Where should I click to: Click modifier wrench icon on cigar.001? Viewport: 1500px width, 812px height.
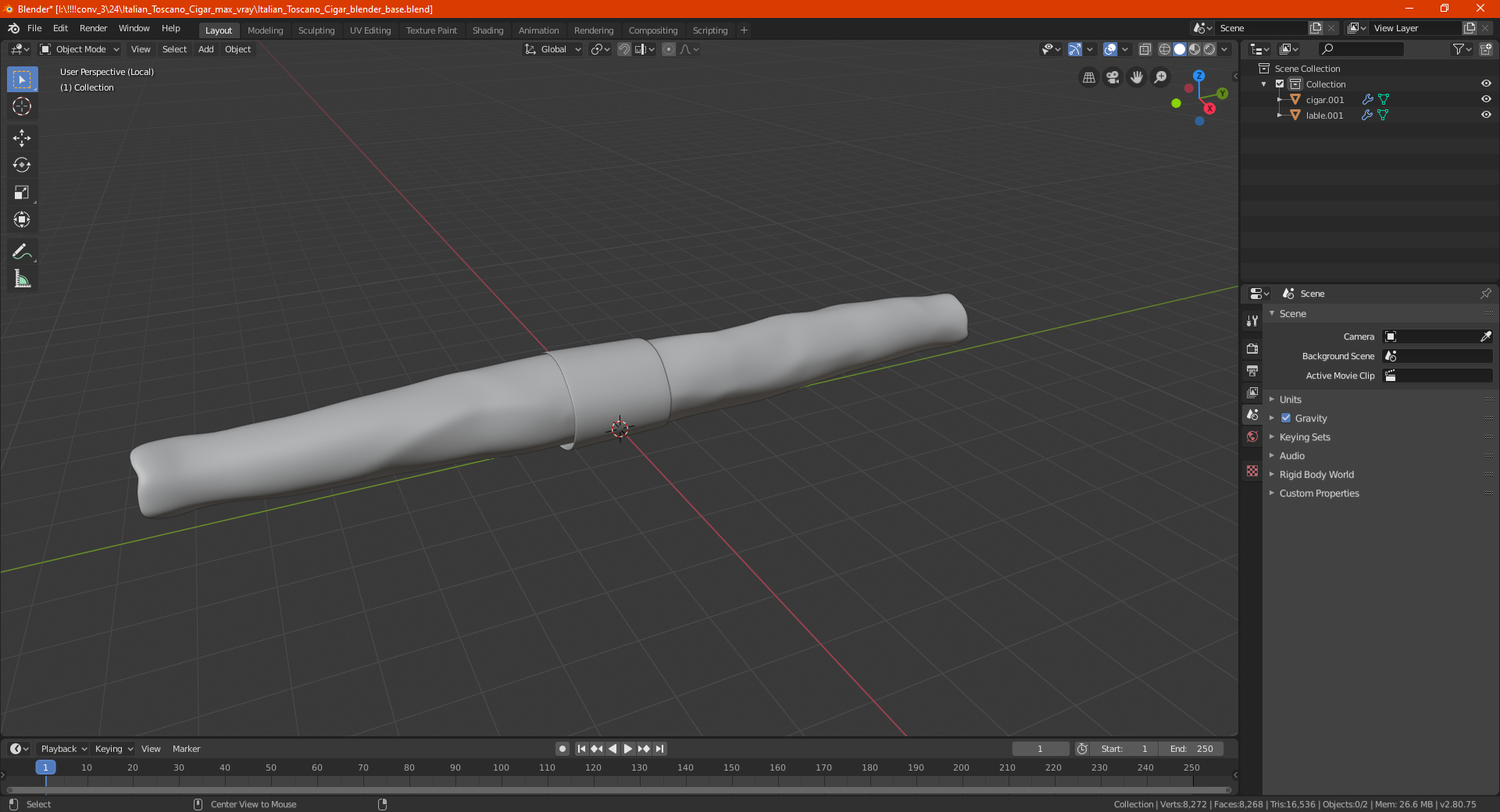pos(1367,99)
